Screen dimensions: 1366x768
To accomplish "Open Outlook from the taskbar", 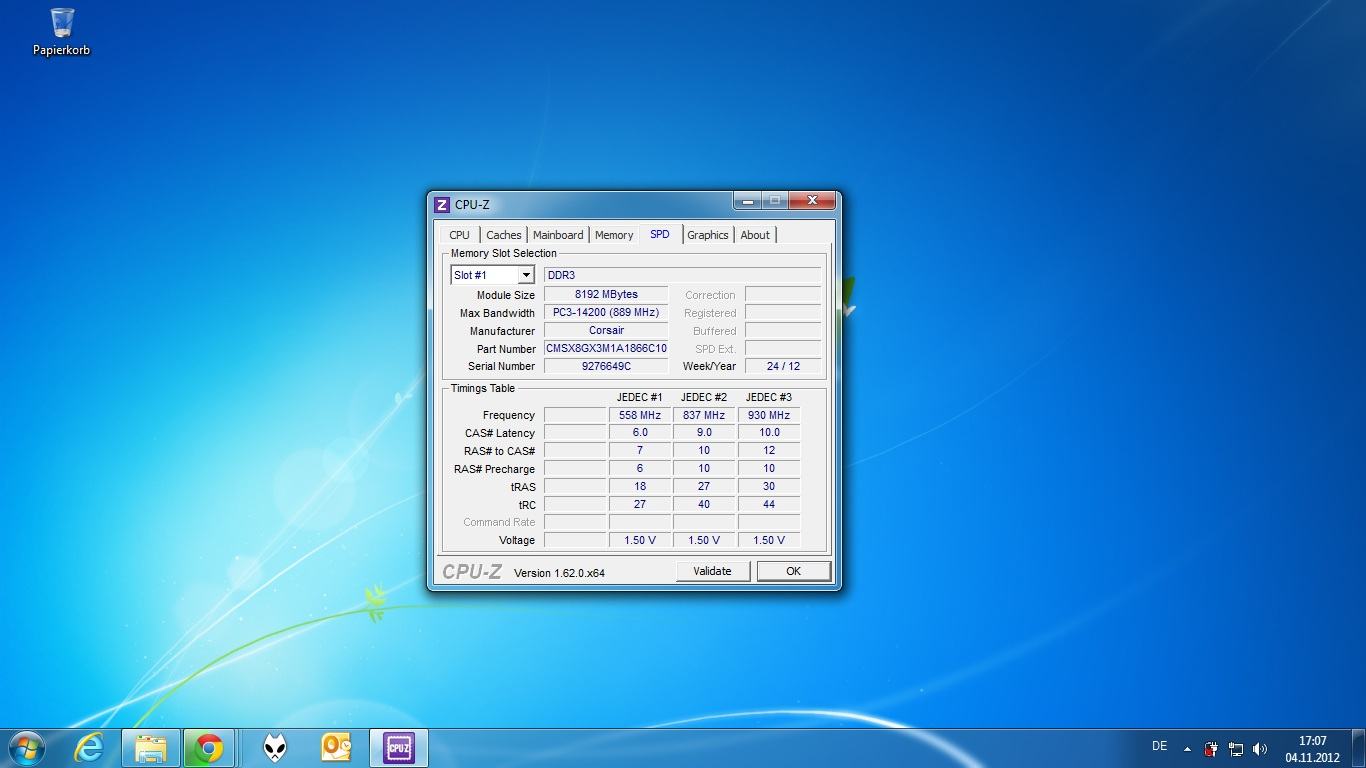I will click(x=336, y=747).
